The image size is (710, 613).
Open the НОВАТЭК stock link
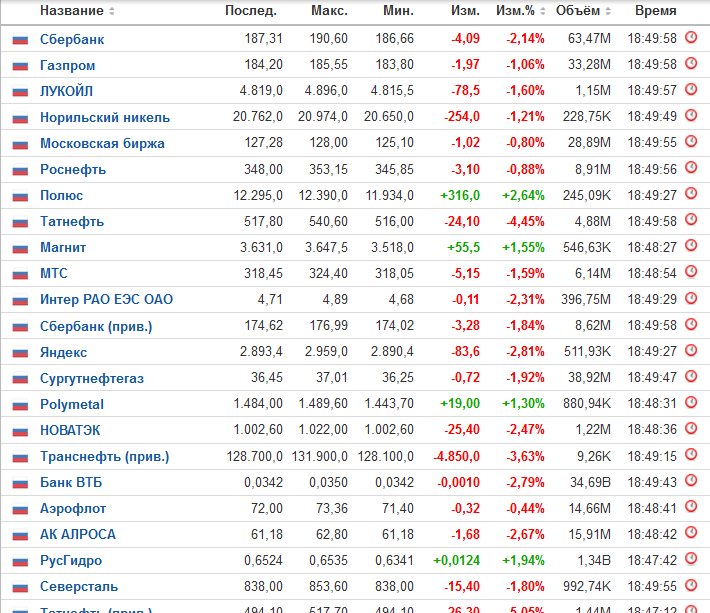pyautogui.click(x=70, y=430)
